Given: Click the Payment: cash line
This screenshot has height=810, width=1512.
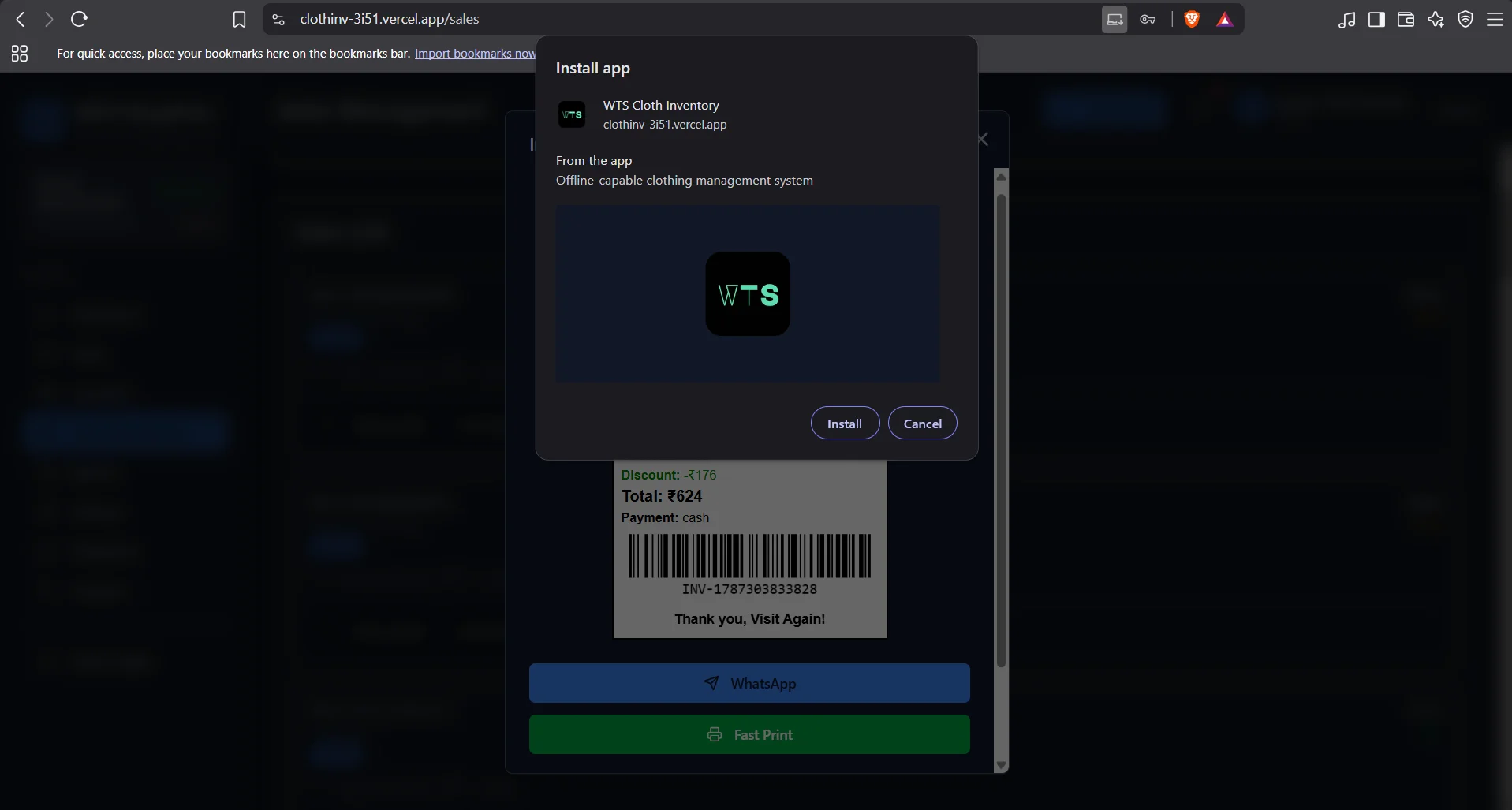Looking at the screenshot, I should 665,517.
